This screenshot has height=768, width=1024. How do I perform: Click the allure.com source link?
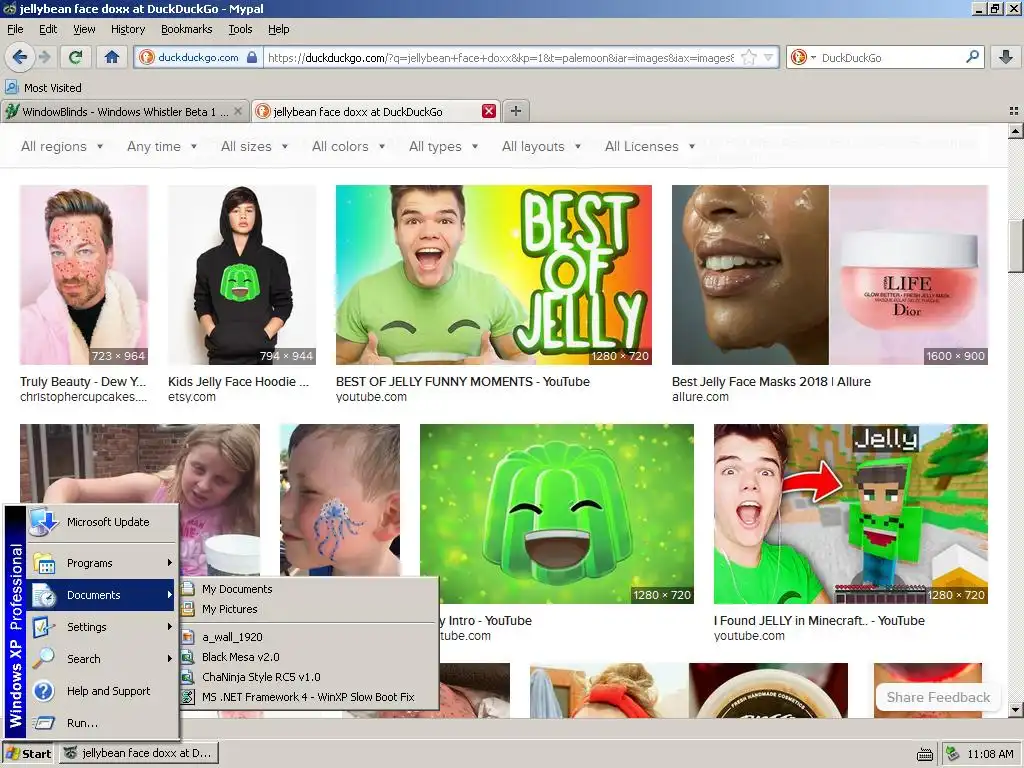(700, 397)
